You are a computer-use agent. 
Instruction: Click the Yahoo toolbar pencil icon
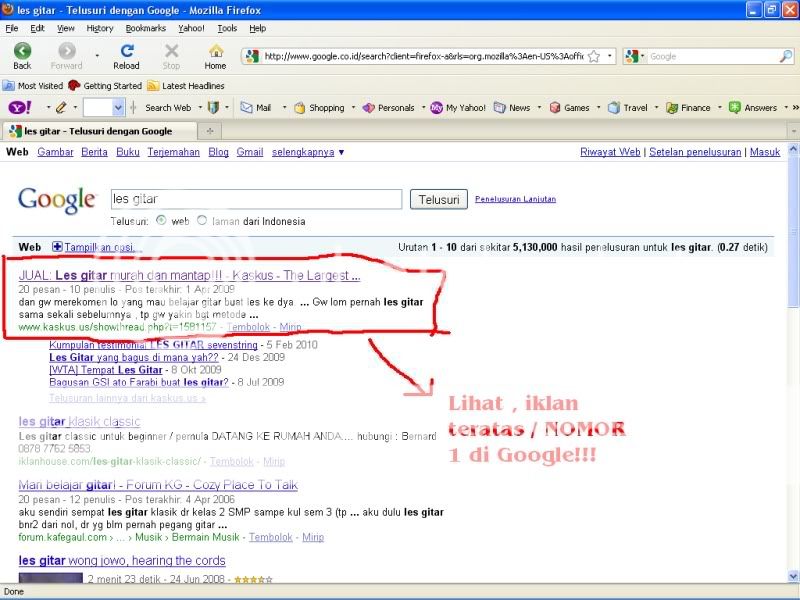coord(61,107)
